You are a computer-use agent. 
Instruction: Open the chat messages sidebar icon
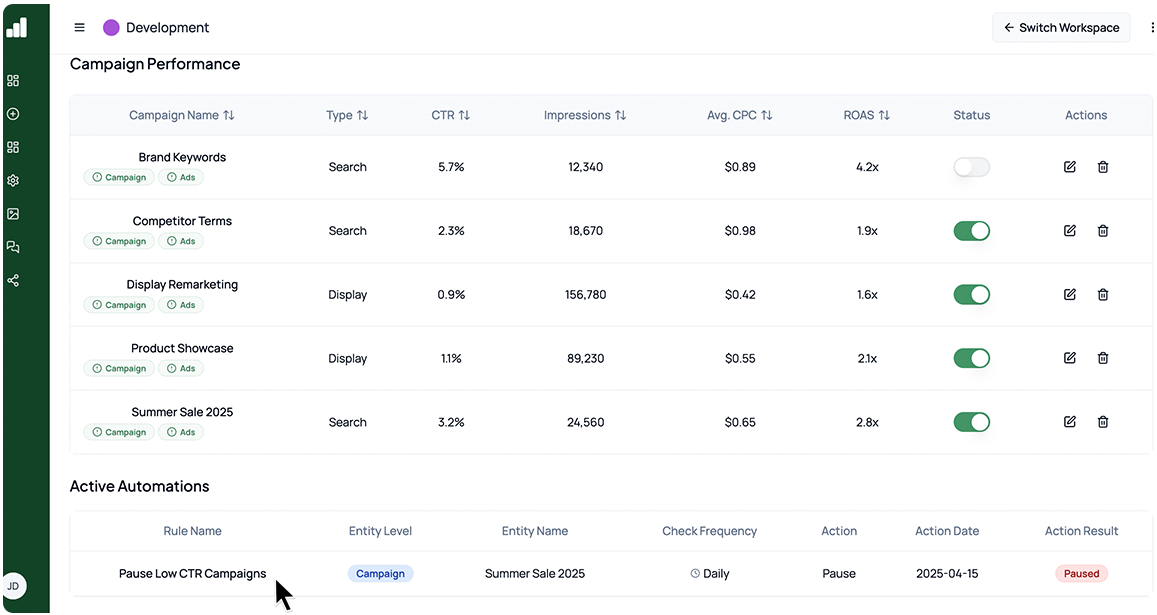click(x=13, y=247)
